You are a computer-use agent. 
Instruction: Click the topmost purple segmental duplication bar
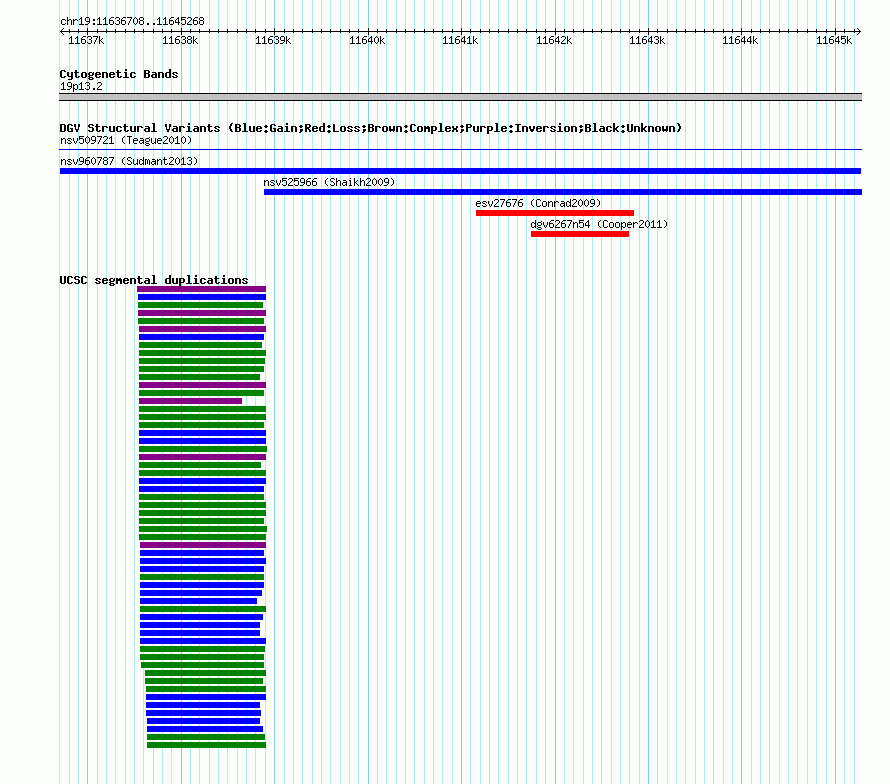(x=201, y=289)
